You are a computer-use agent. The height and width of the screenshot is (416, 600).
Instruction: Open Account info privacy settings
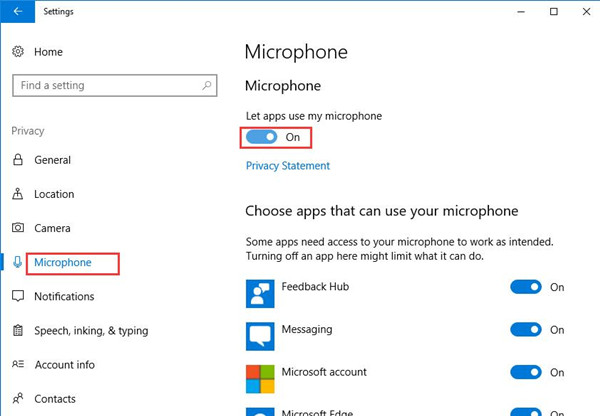click(65, 365)
